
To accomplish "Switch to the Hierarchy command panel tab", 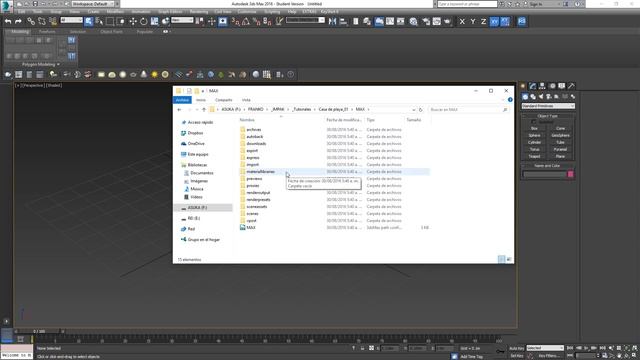I will pyautogui.click(x=542, y=86).
